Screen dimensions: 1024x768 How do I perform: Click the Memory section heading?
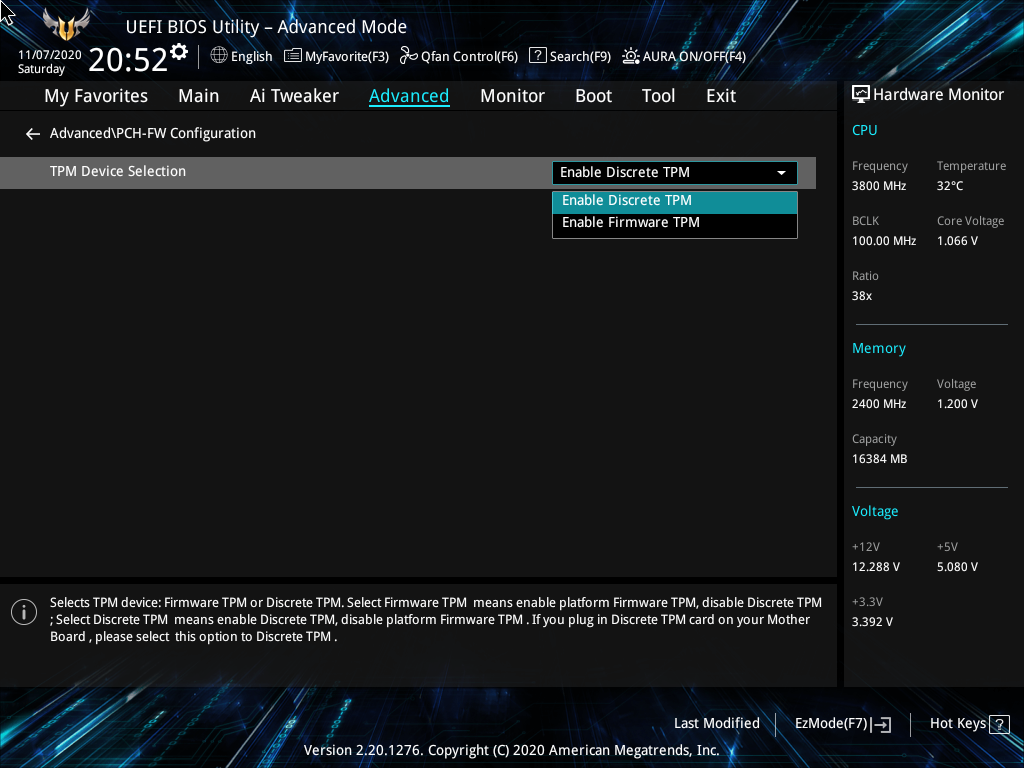point(878,349)
